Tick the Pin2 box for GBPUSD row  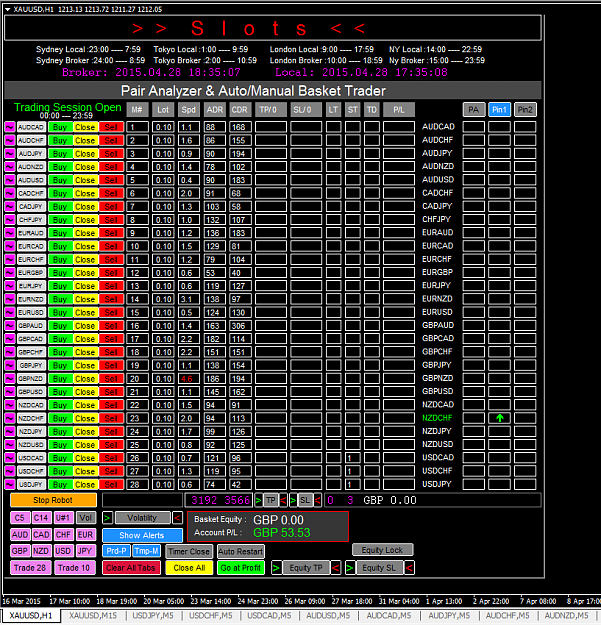[x=525, y=392]
